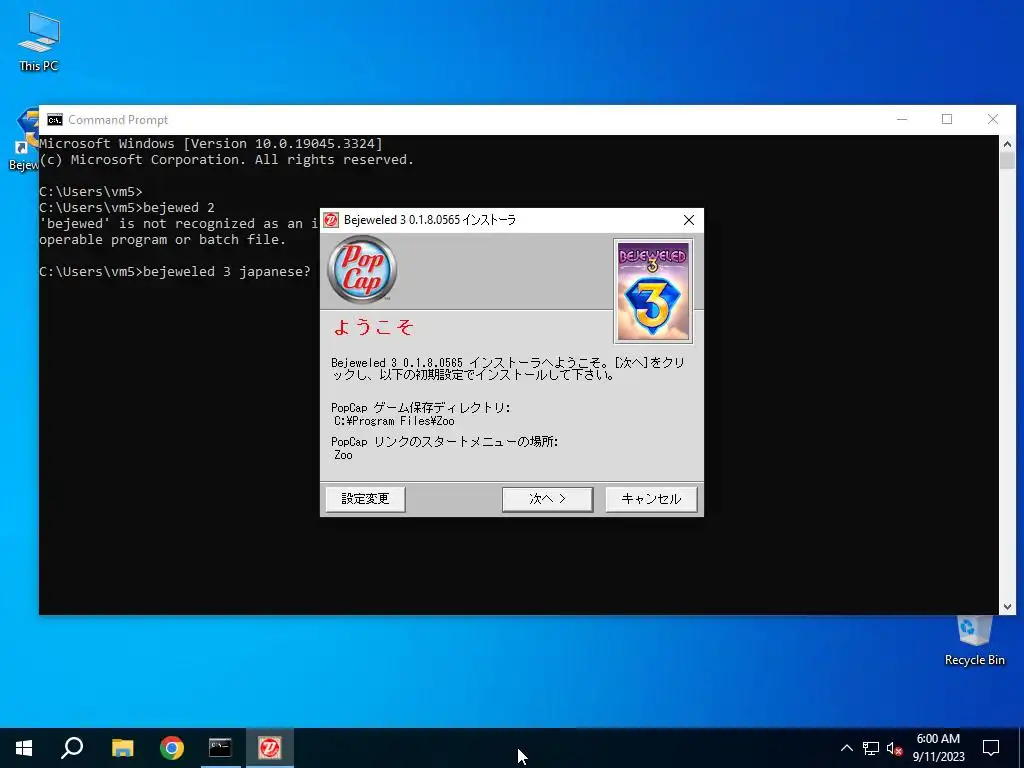Click Command Prompt scrollbar down arrow
The width and height of the screenshot is (1024, 768).
[x=1007, y=607]
